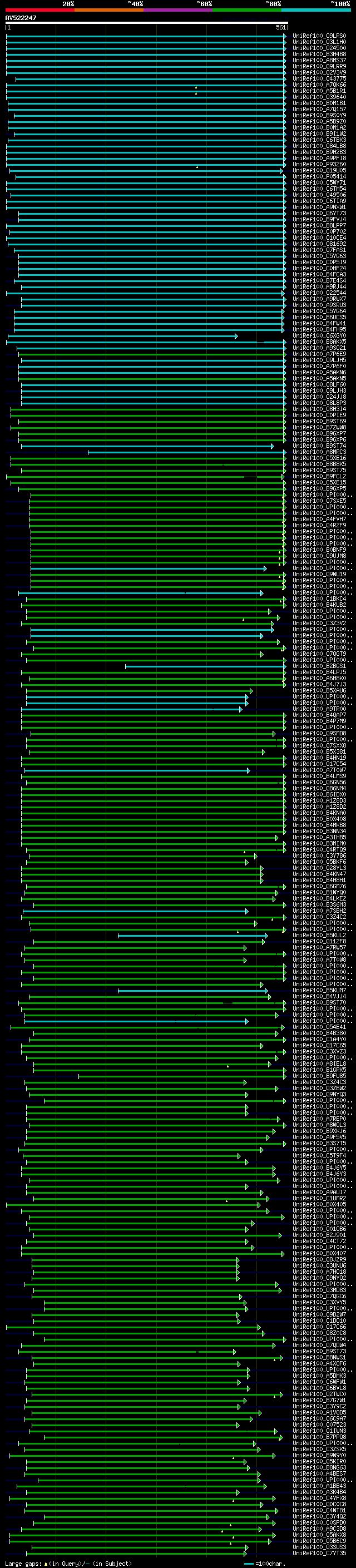Open hit UniRef100_Q9SMD8

(319, 734)
